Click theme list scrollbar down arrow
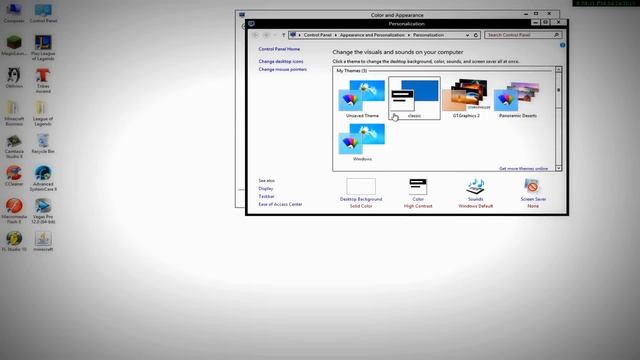Viewport: 640px width, 360px height. 558,168
